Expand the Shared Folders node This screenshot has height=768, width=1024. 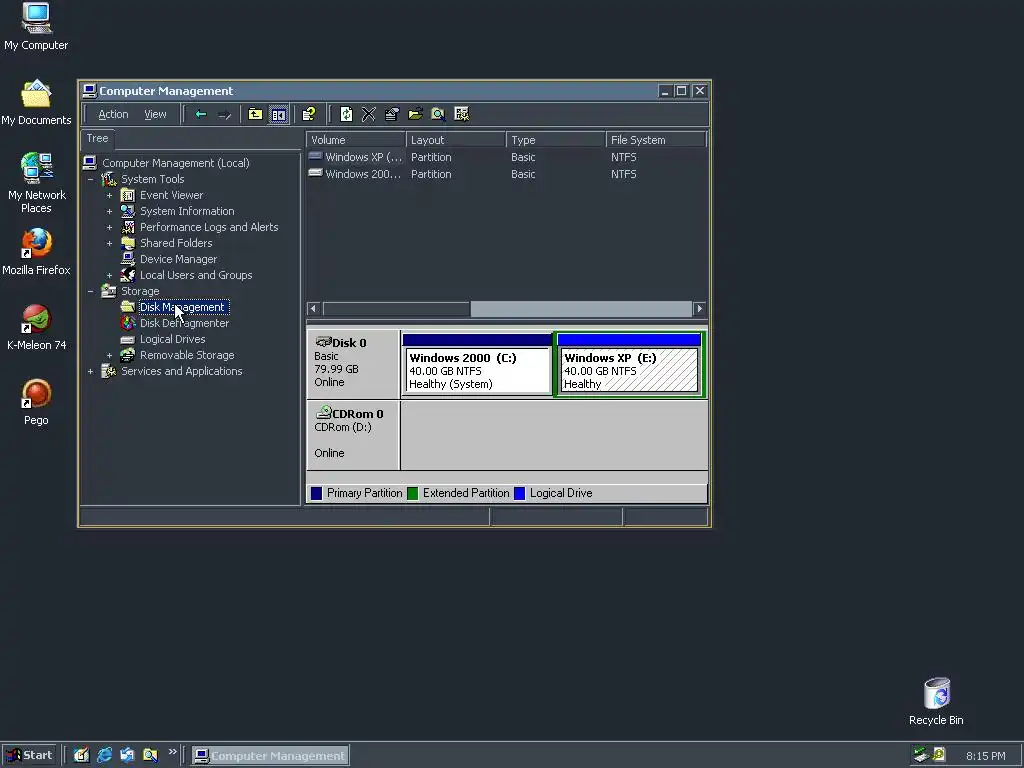click(109, 244)
